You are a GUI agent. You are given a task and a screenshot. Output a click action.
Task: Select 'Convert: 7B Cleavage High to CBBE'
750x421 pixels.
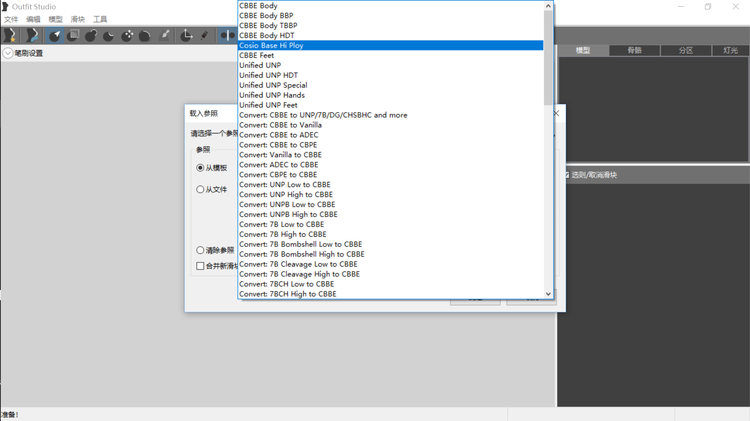point(391,274)
